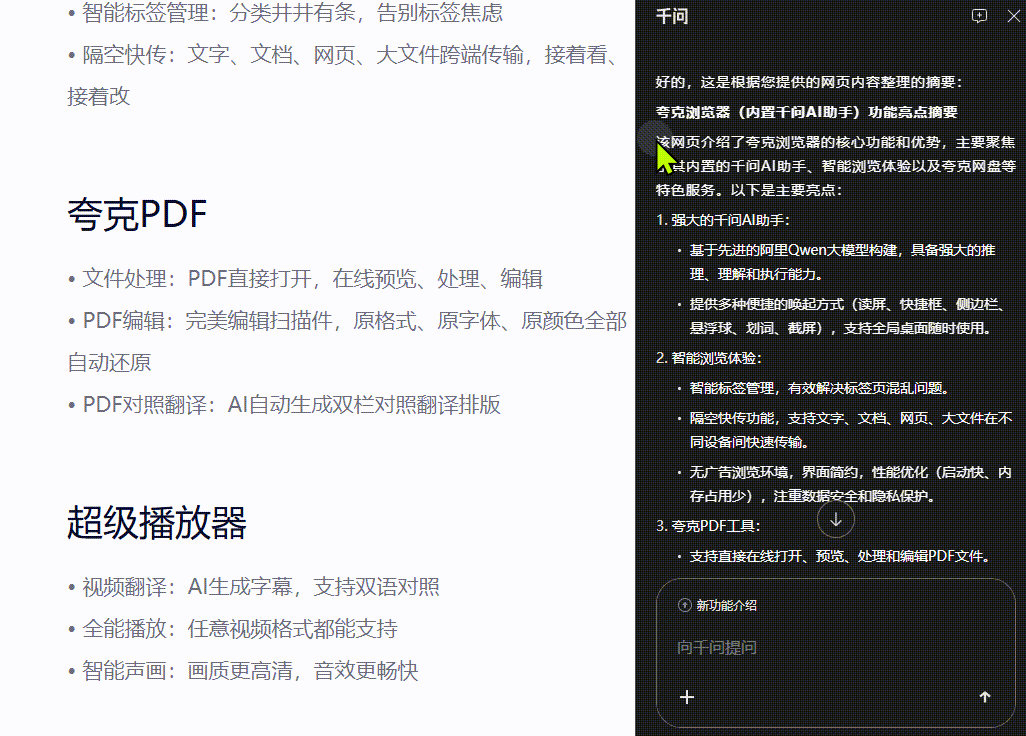Viewport: 1026px width, 736px height.
Task: Click the list entry 智能浏览体验
Action: 721,357
